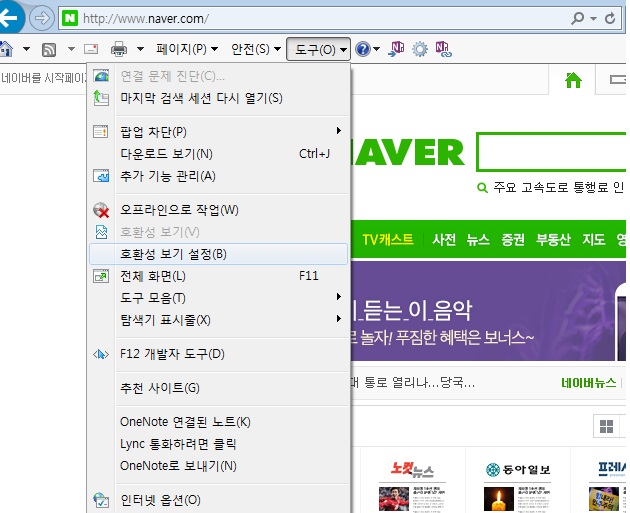Viewport: 630px width, 513px height.
Task: Click the browser Back arrow button
Action: (x=10, y=18)
